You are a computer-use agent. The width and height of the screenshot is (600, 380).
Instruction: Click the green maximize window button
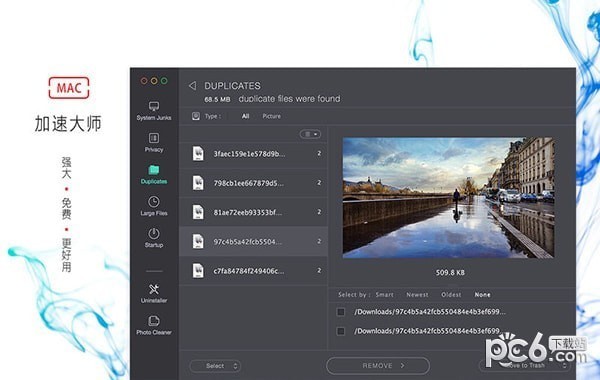[x=164, y=81]
